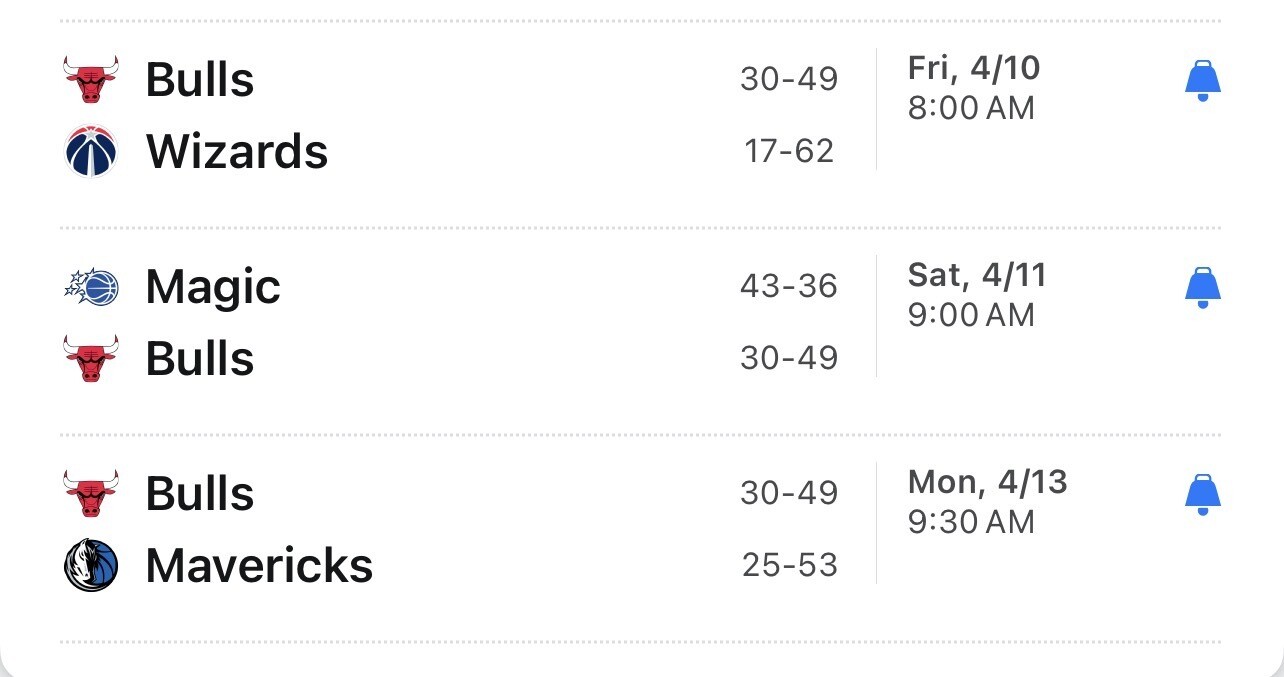The height and width of the screenshot is (677, 1284).
Task: Tap the Mavericks team logo
Action: 91,565
